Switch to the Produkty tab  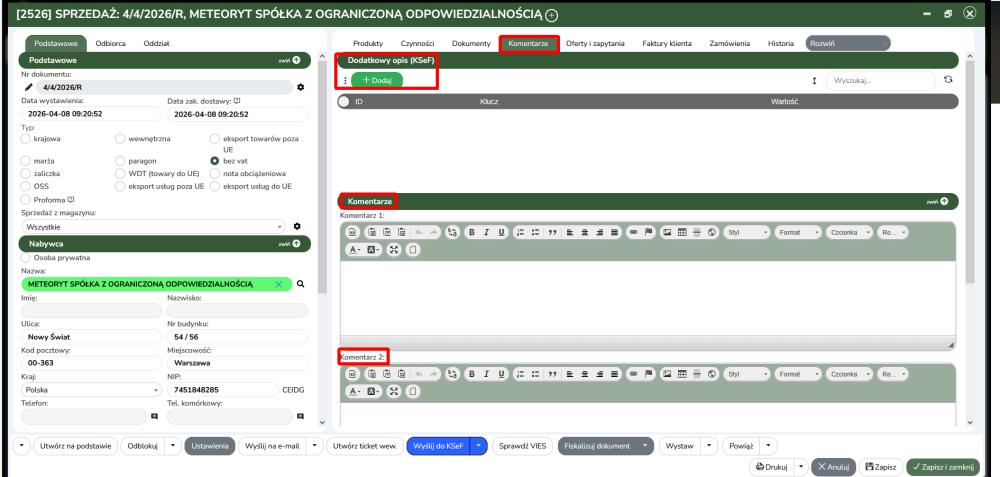click(368, 44)
